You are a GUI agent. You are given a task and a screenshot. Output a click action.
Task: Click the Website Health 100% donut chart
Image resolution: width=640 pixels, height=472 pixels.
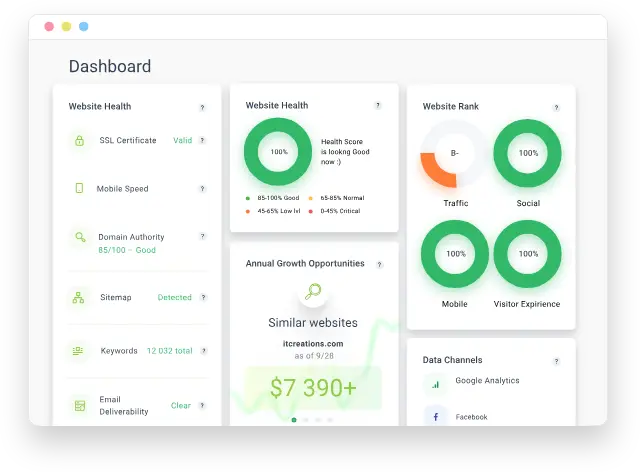[279, 152]
